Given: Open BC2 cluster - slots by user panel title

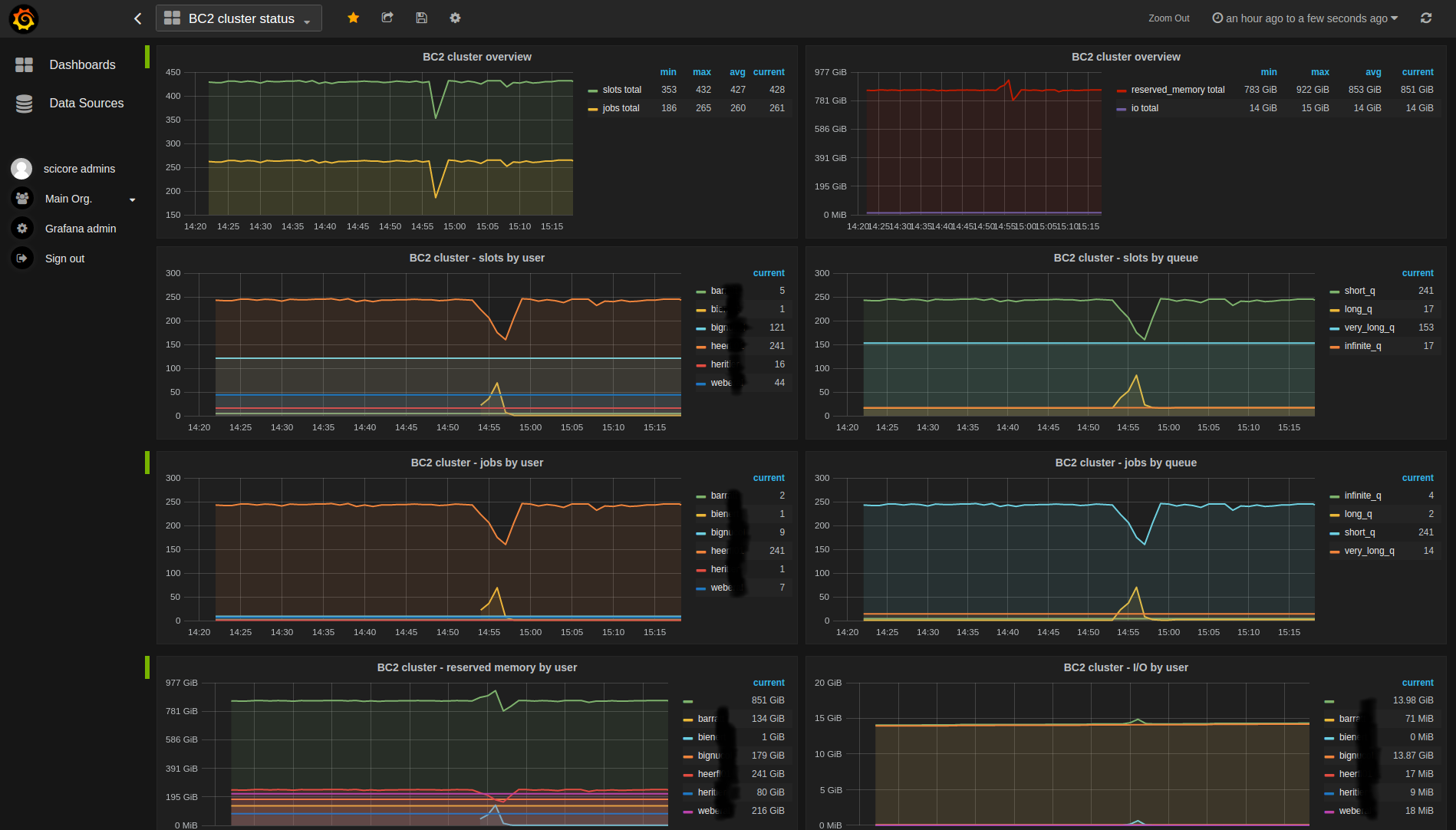Looking at the screenshot, I should point(477,258).
